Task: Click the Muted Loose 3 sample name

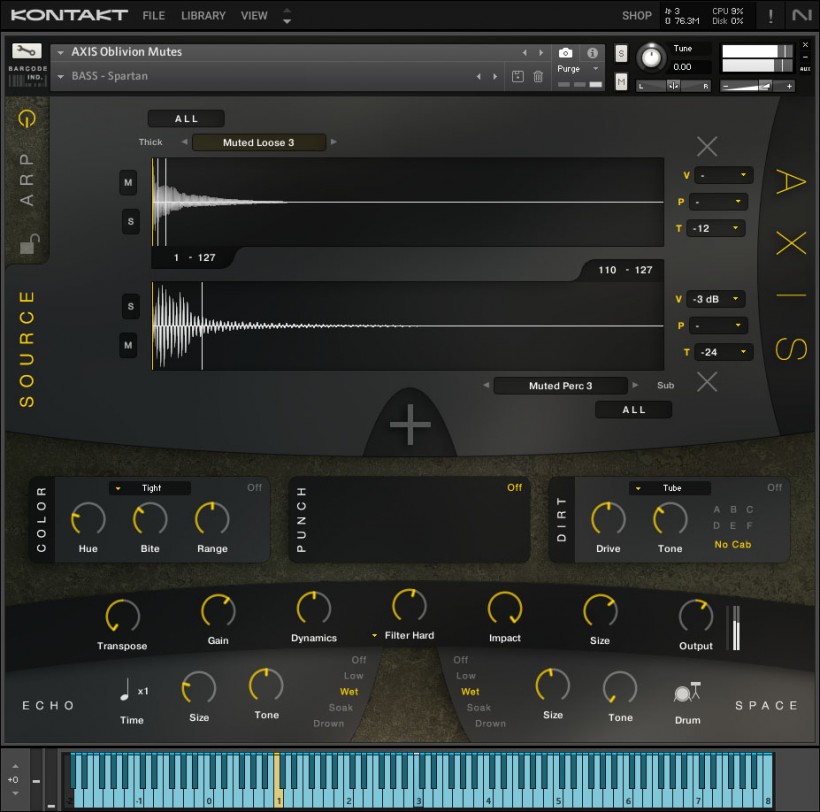Action: point(258,142)
